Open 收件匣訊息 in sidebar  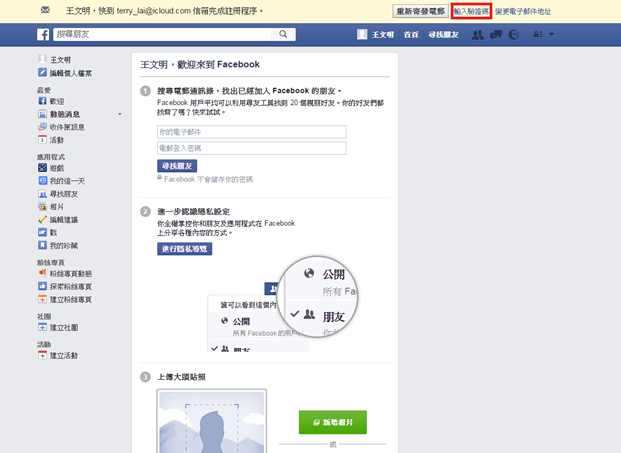pyautogui.click(x=61, y=127)
